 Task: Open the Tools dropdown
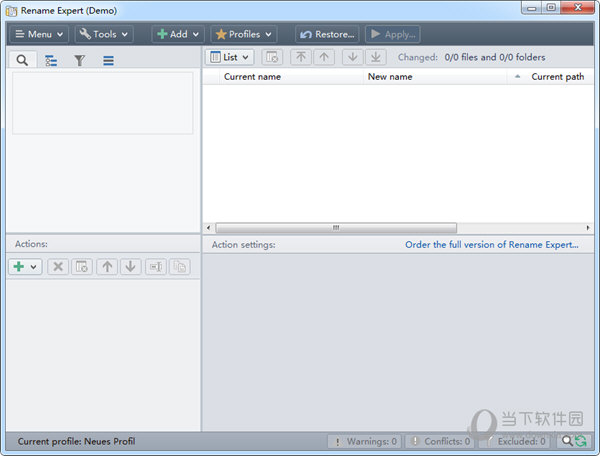tap(104, 34)
